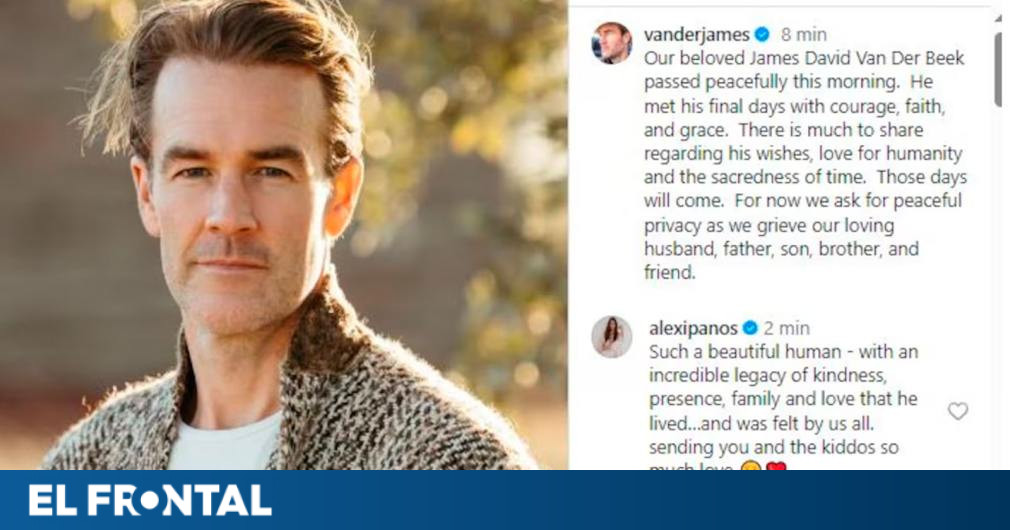
Task: Like the alexipanos comment with heart icon
Action: point(958,411)
